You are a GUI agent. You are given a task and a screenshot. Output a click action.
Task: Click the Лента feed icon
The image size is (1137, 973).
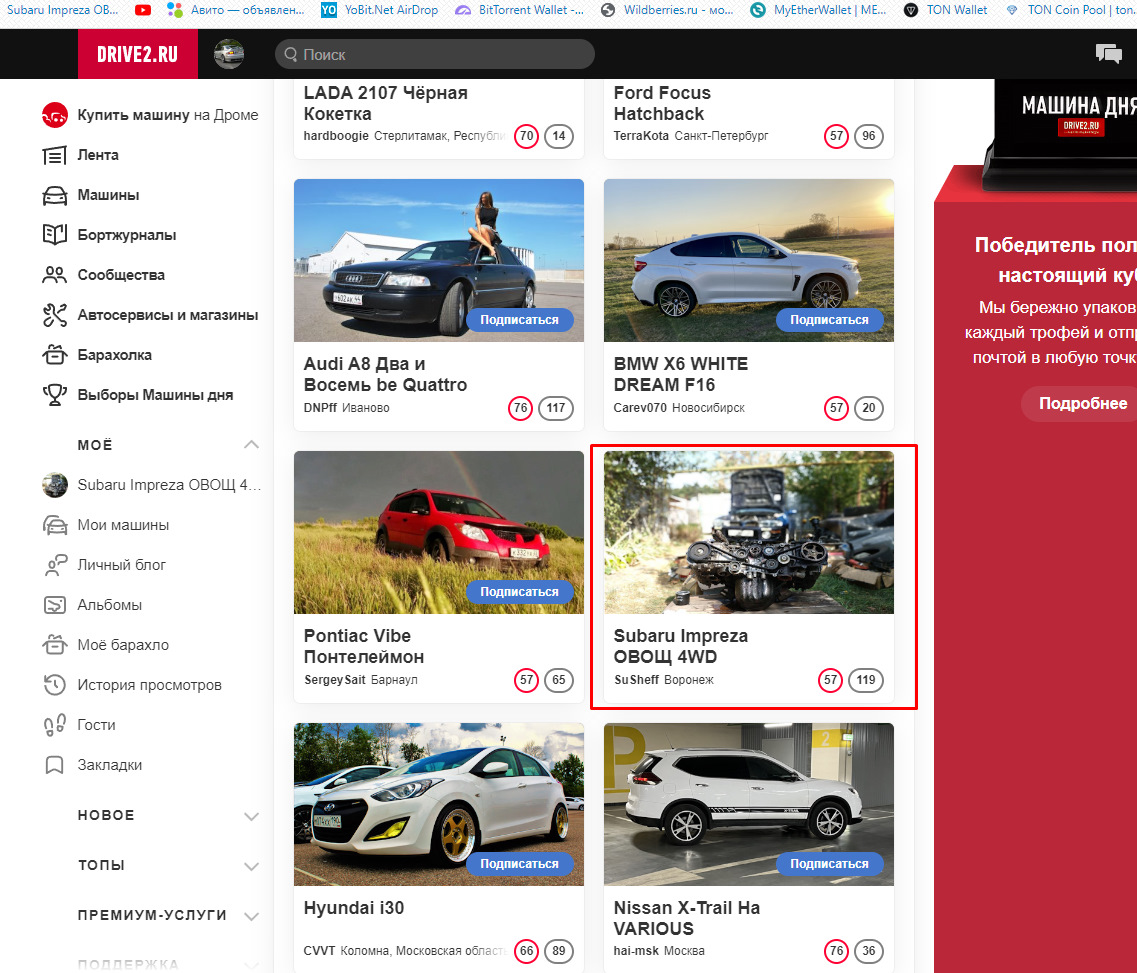point(54,155)
